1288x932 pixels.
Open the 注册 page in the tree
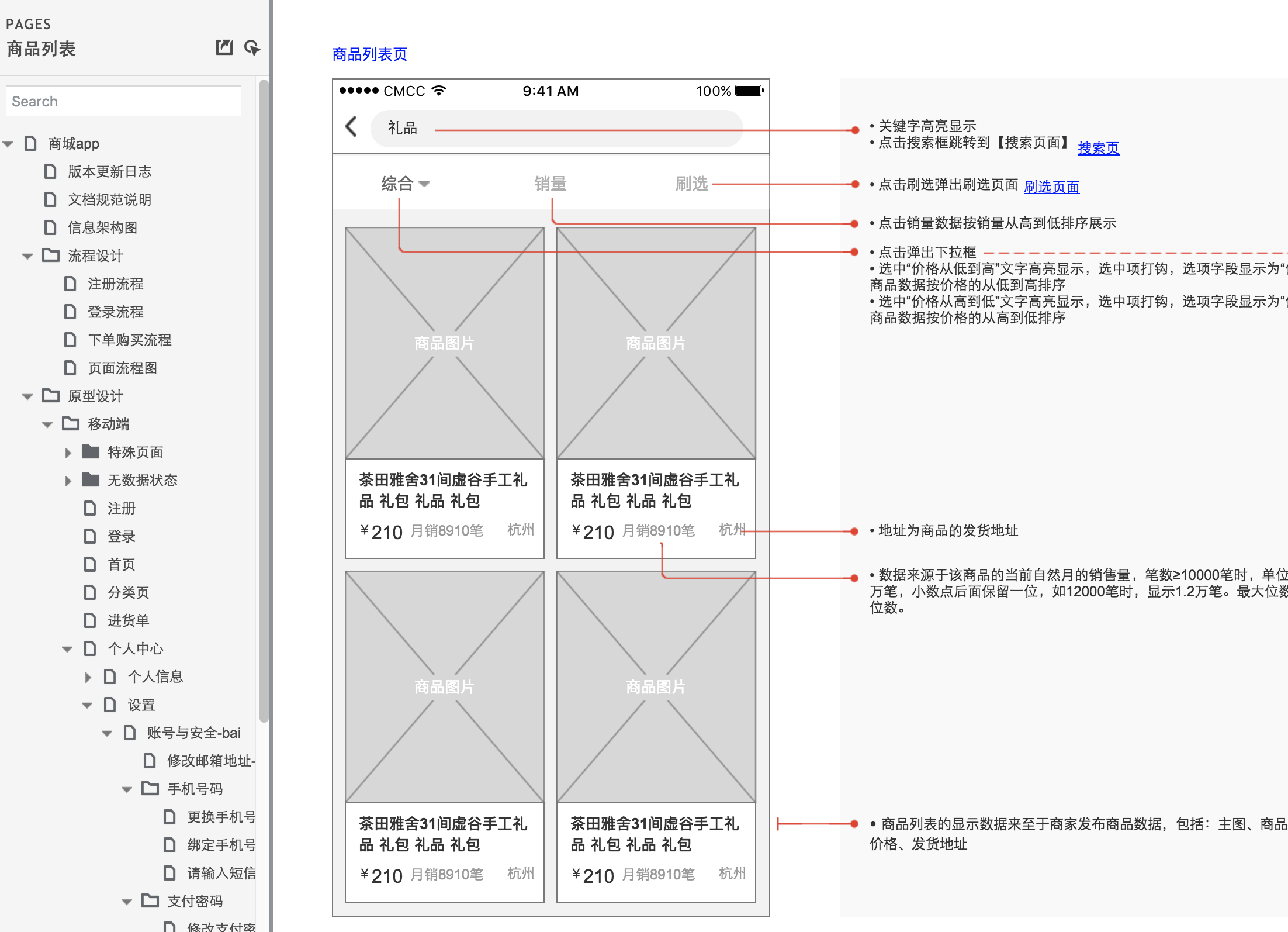pyautogui.click(x=122, y=508)
